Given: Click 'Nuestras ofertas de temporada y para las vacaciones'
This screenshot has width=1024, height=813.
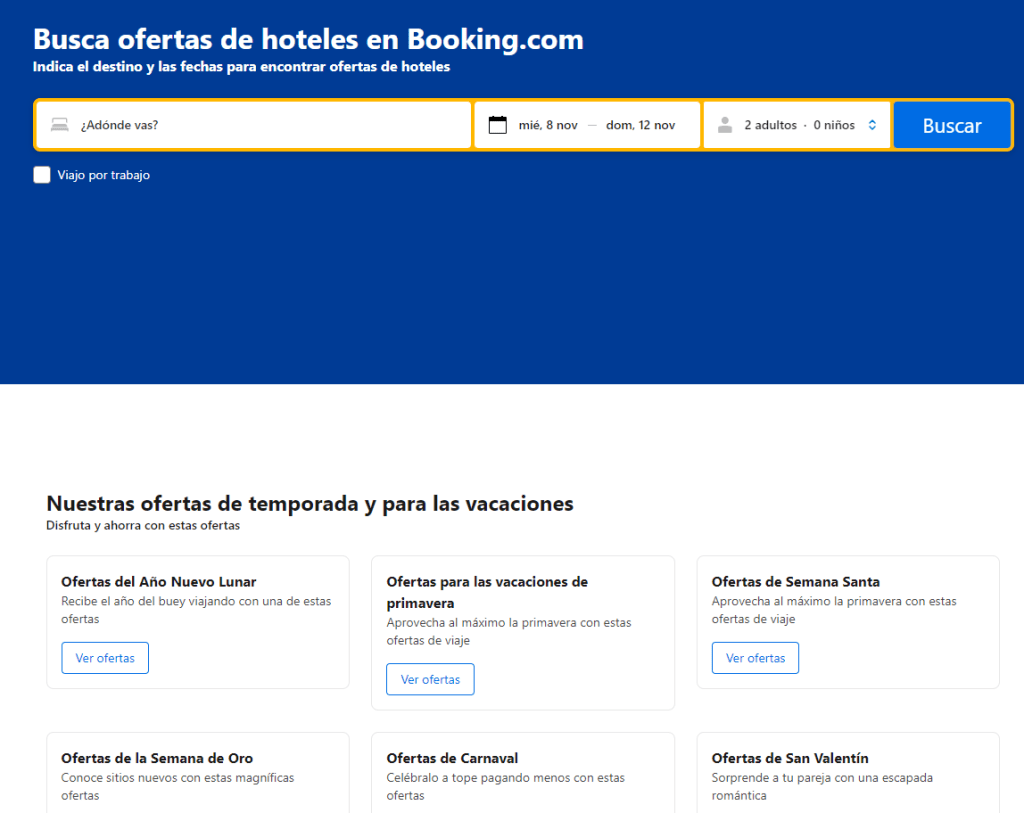Looking at the screenshot, I should coord(310,503).
